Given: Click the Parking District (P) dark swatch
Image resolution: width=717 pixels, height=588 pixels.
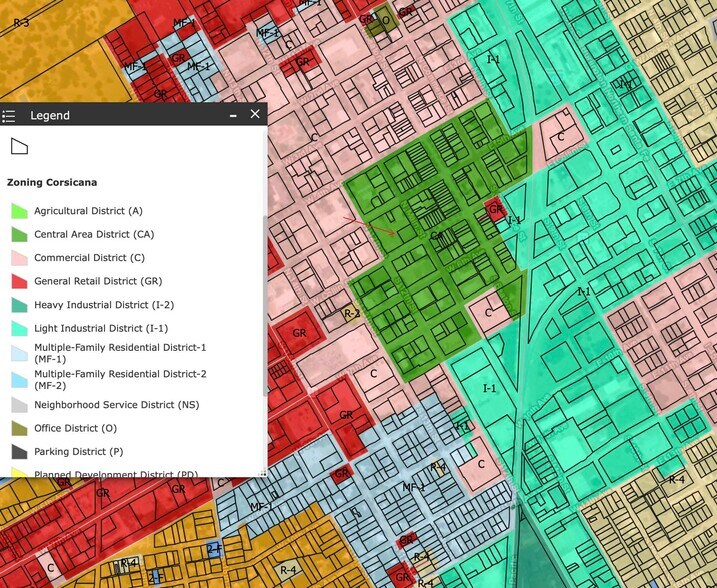Looking at the screenshot, I should pyautogui.click(x=19, y=452).
